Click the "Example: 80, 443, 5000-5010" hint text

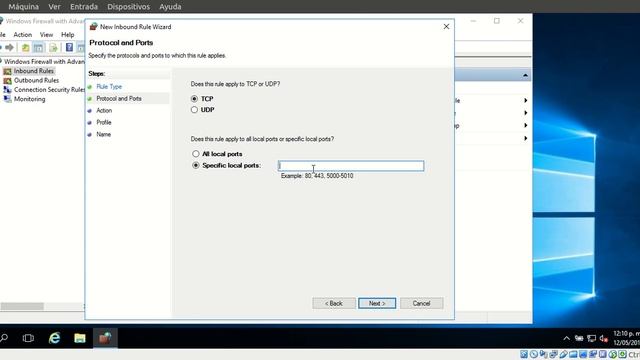pos(317,176)
